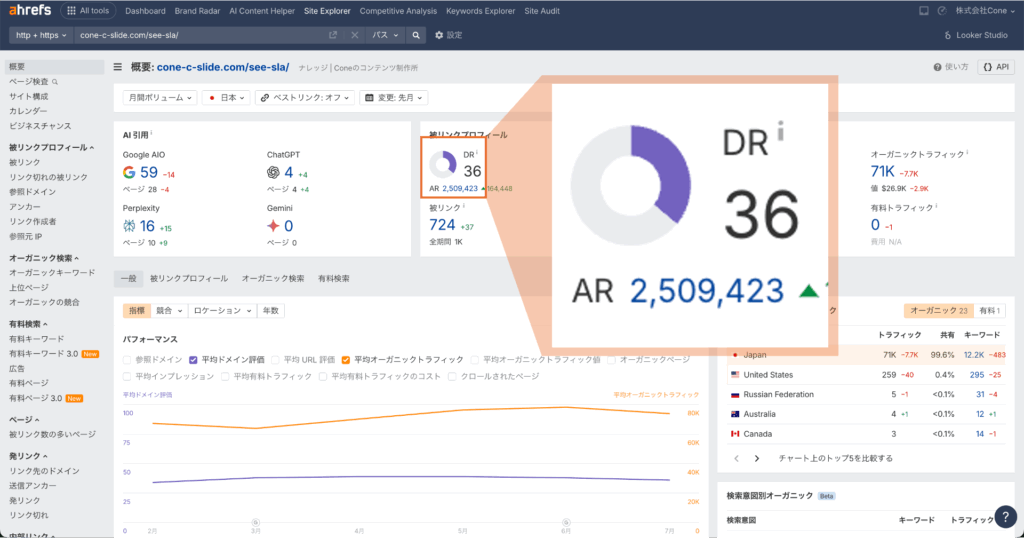Clear the URL with X icon
This screenshot has height=538, width=1024.
pos(355,35)
